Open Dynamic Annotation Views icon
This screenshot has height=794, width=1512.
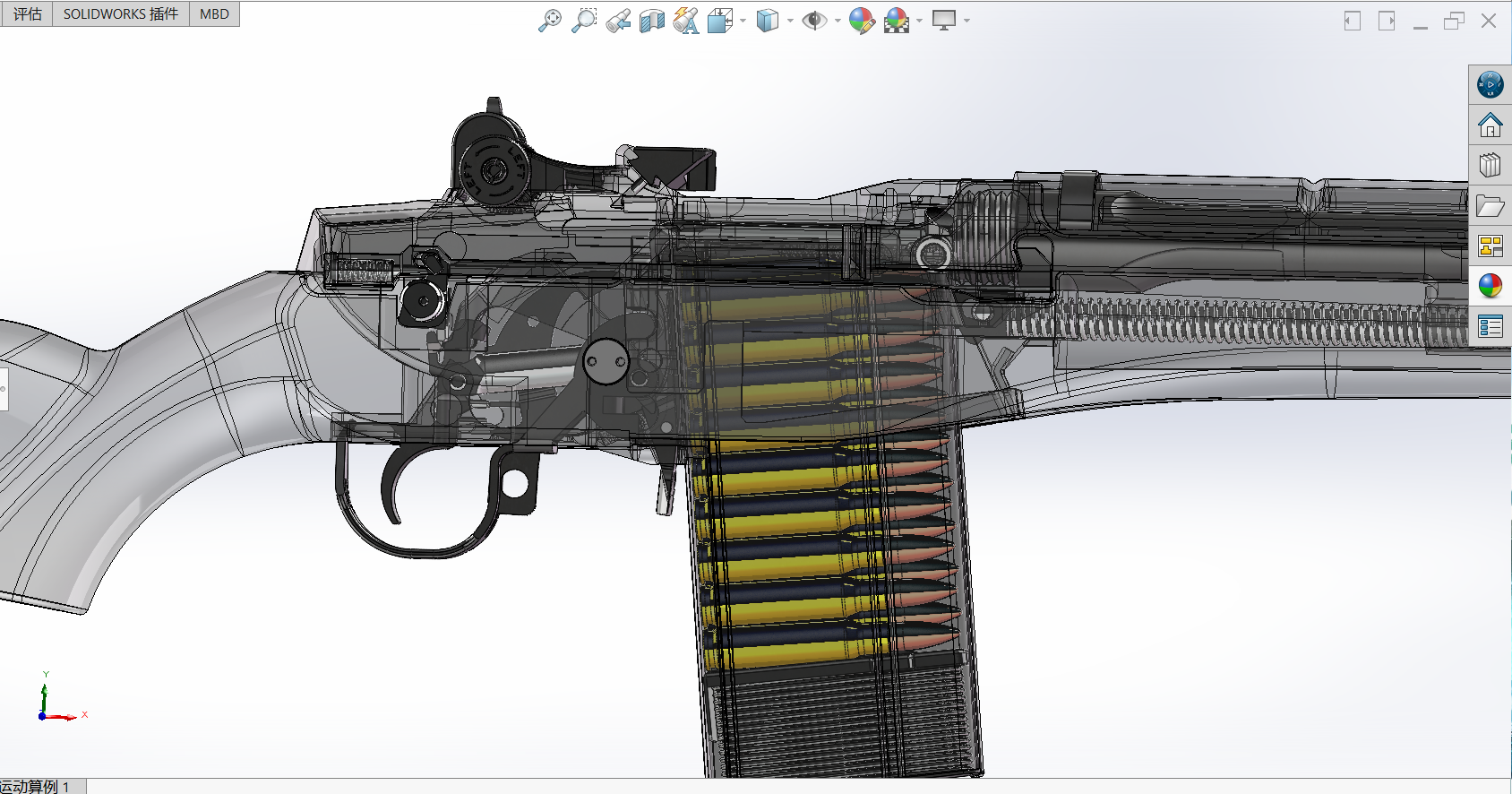click(x=686, y=21)
